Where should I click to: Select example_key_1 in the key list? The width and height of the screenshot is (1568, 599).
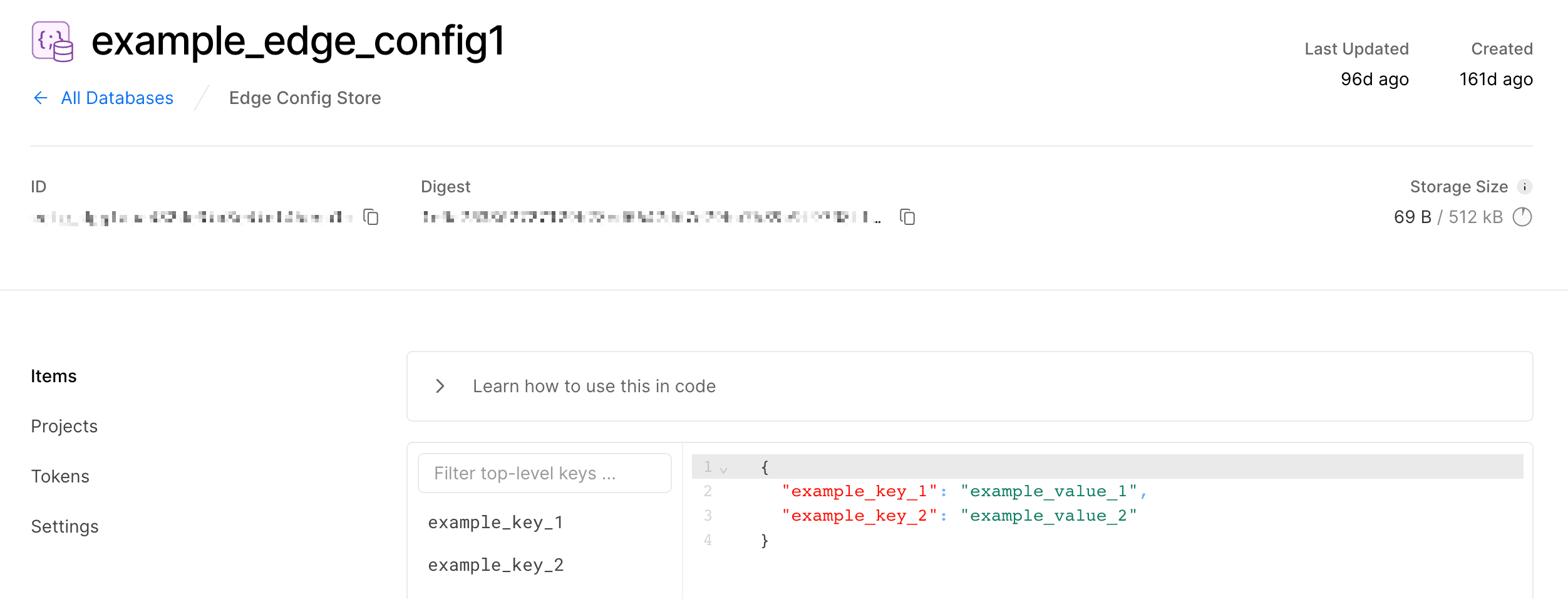tap(495, 522)
